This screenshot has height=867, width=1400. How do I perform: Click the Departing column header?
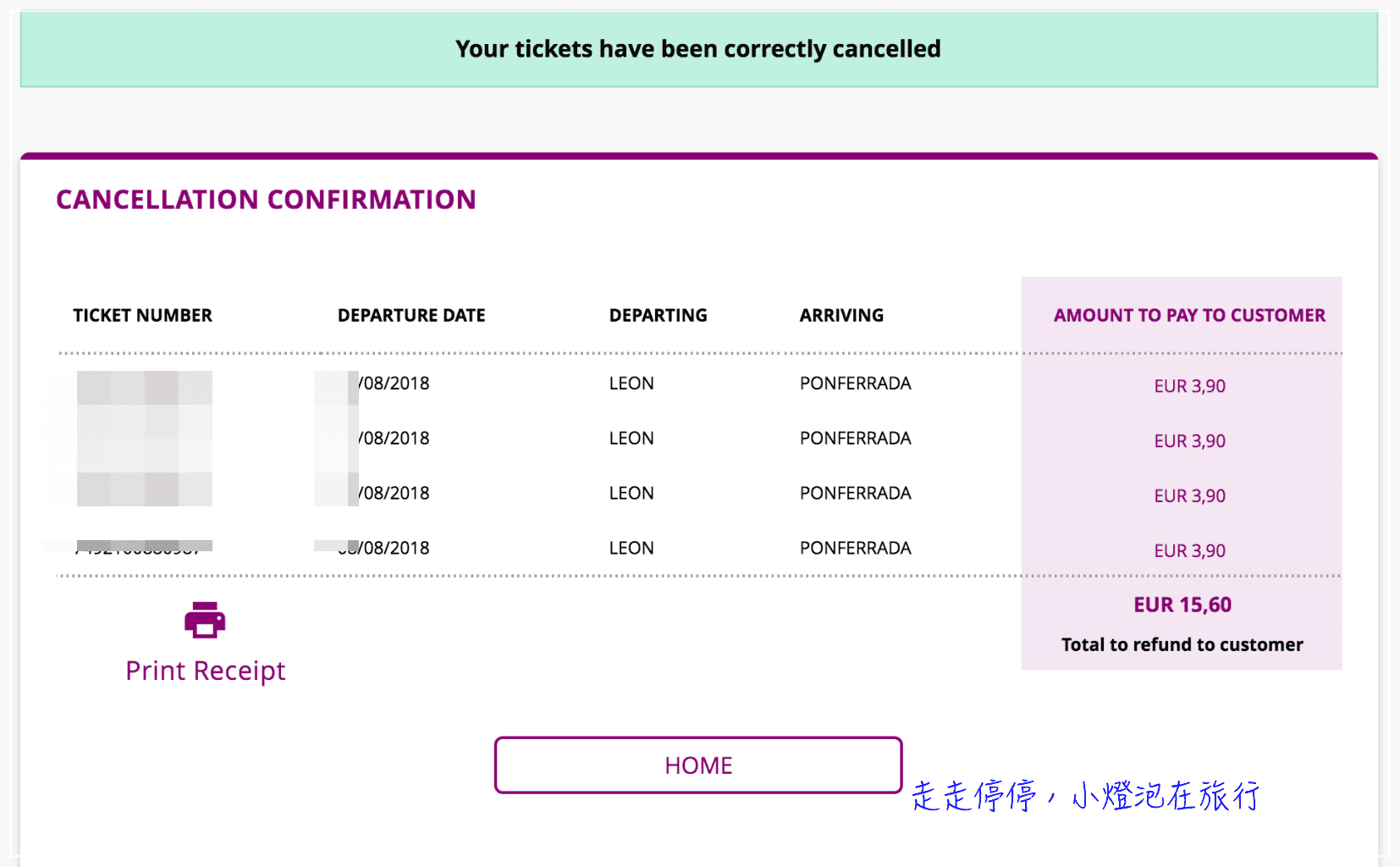[658, 315]
